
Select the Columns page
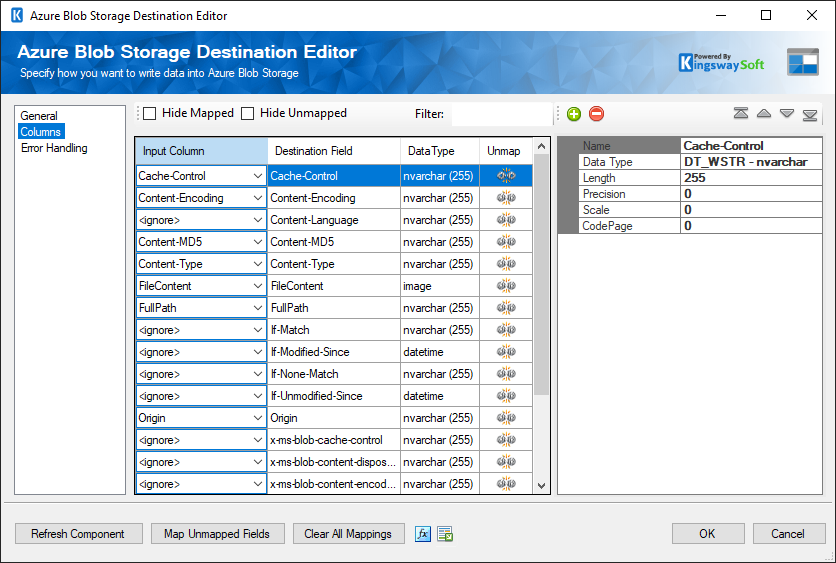click(41, 132)
